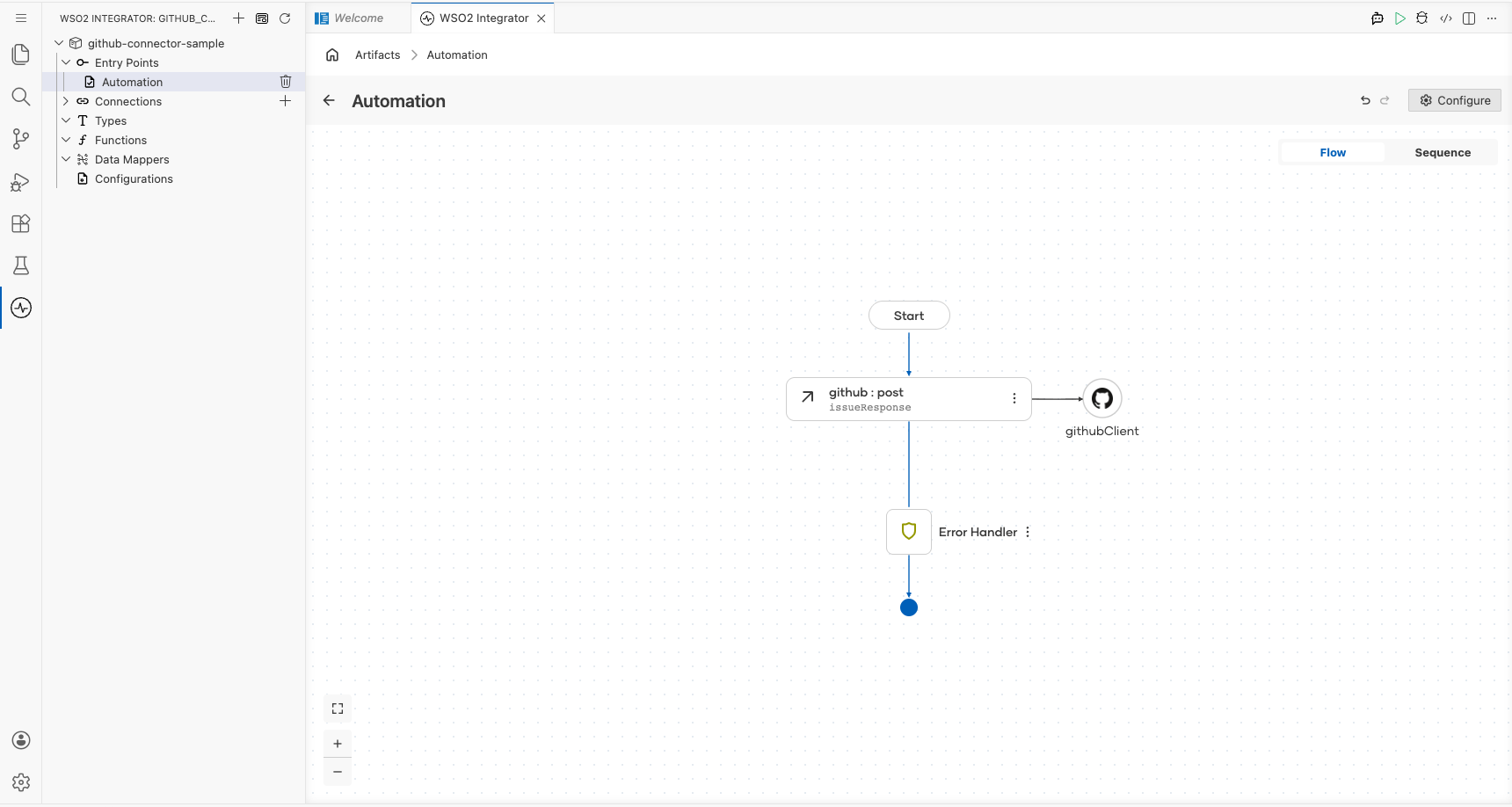1512x807 pixels.
Task: Open Error Handler options menu
Action: (x=1028, y=532)
